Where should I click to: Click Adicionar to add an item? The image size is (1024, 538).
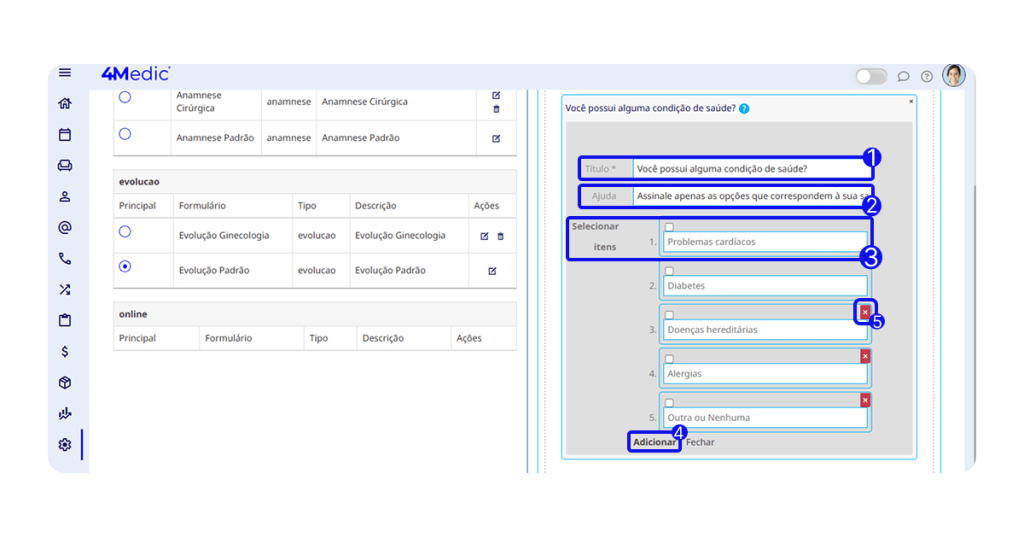(654, 442)
